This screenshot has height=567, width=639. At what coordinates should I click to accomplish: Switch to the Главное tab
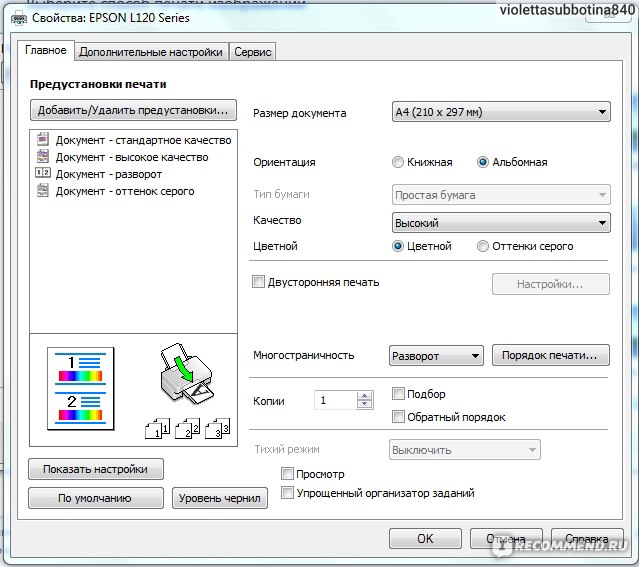coord(46,50)
